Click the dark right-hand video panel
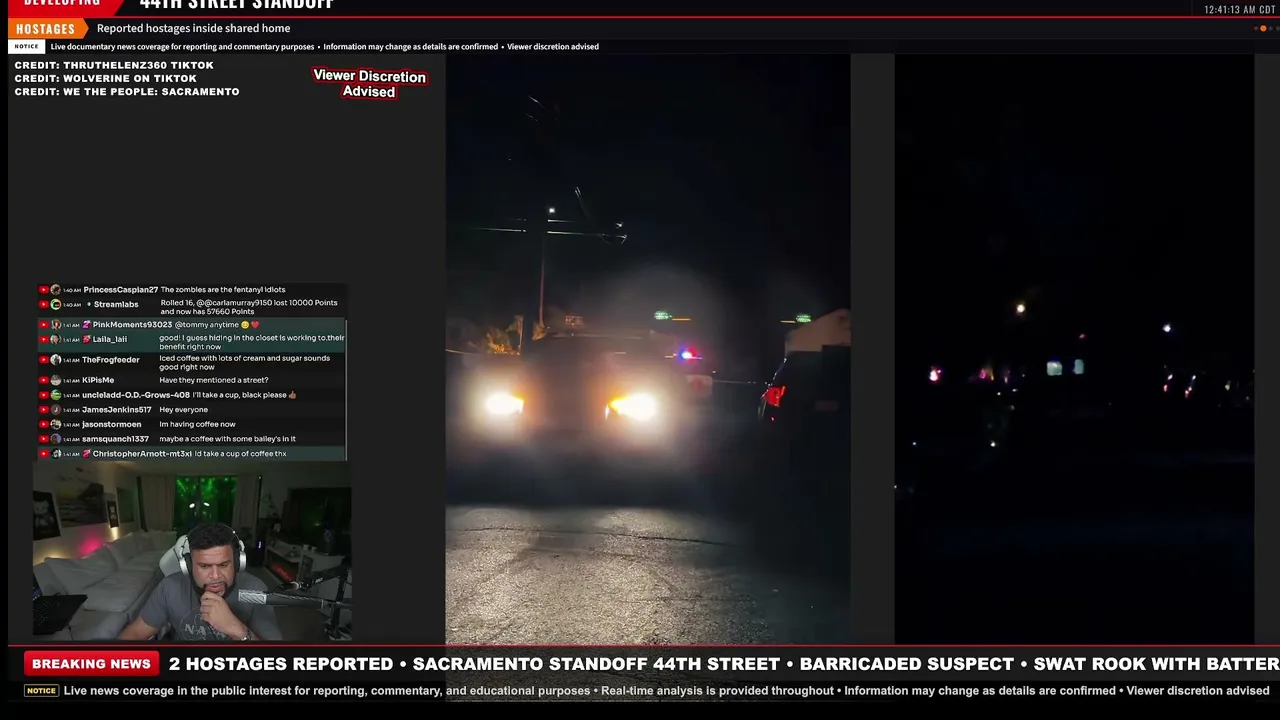Screen dimensions: 1280x720 [1073, 349]
